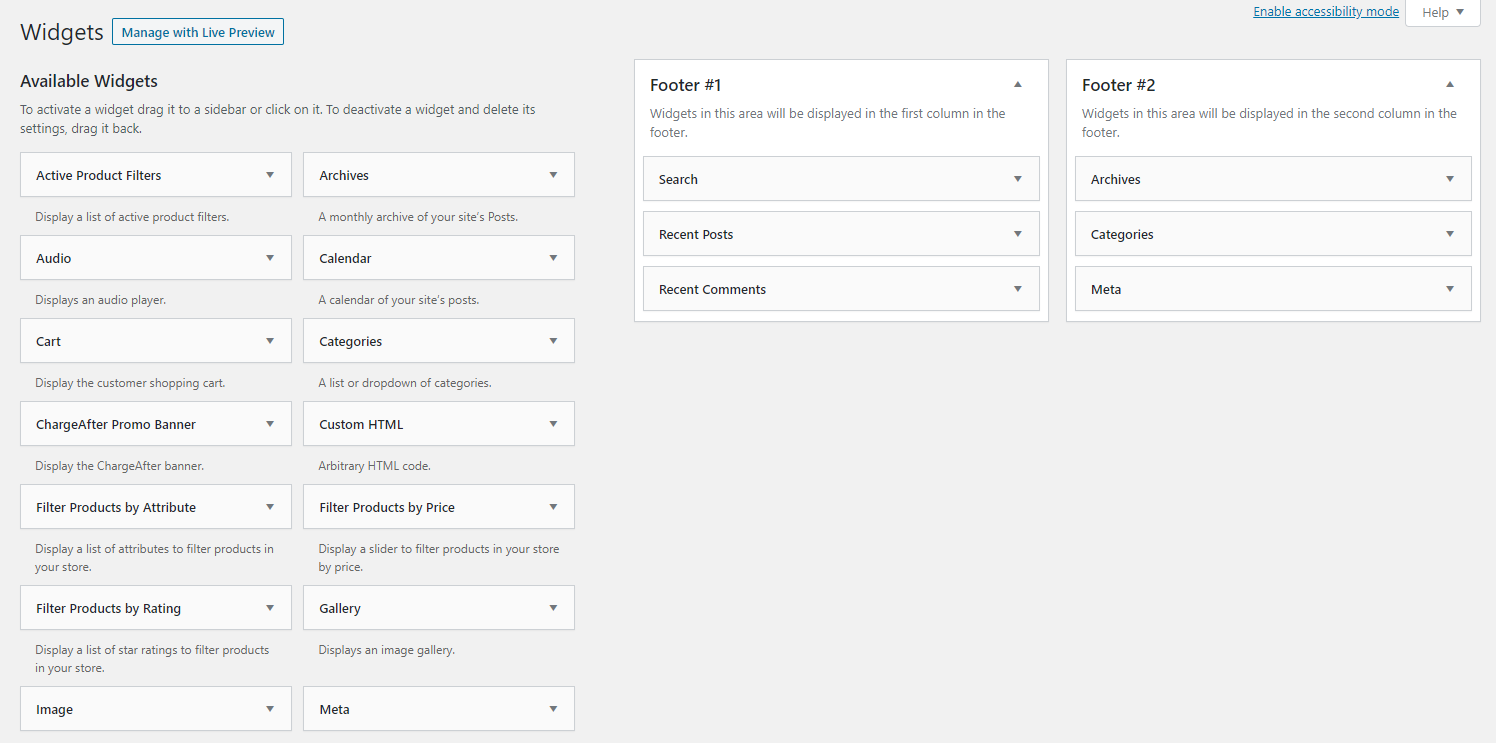Enable accessibility mode link
1496x743 pixels.
[1326, 12]
